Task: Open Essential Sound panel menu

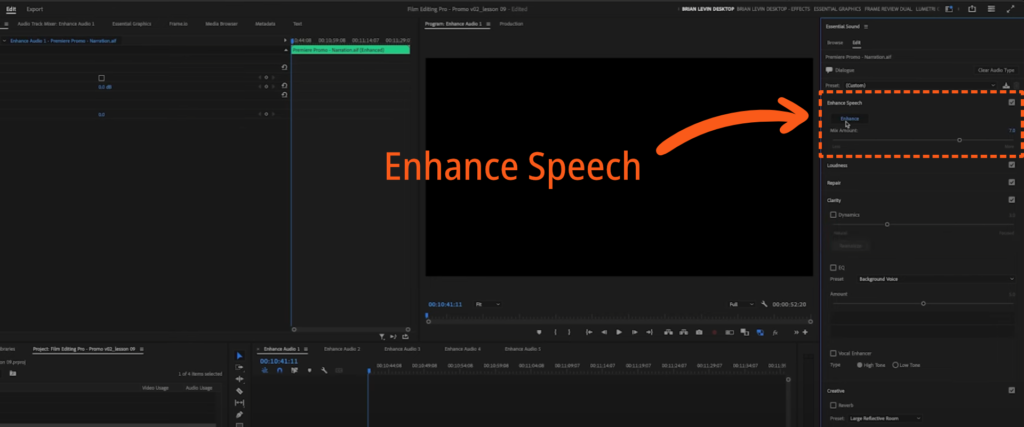Action: [866, 27]
